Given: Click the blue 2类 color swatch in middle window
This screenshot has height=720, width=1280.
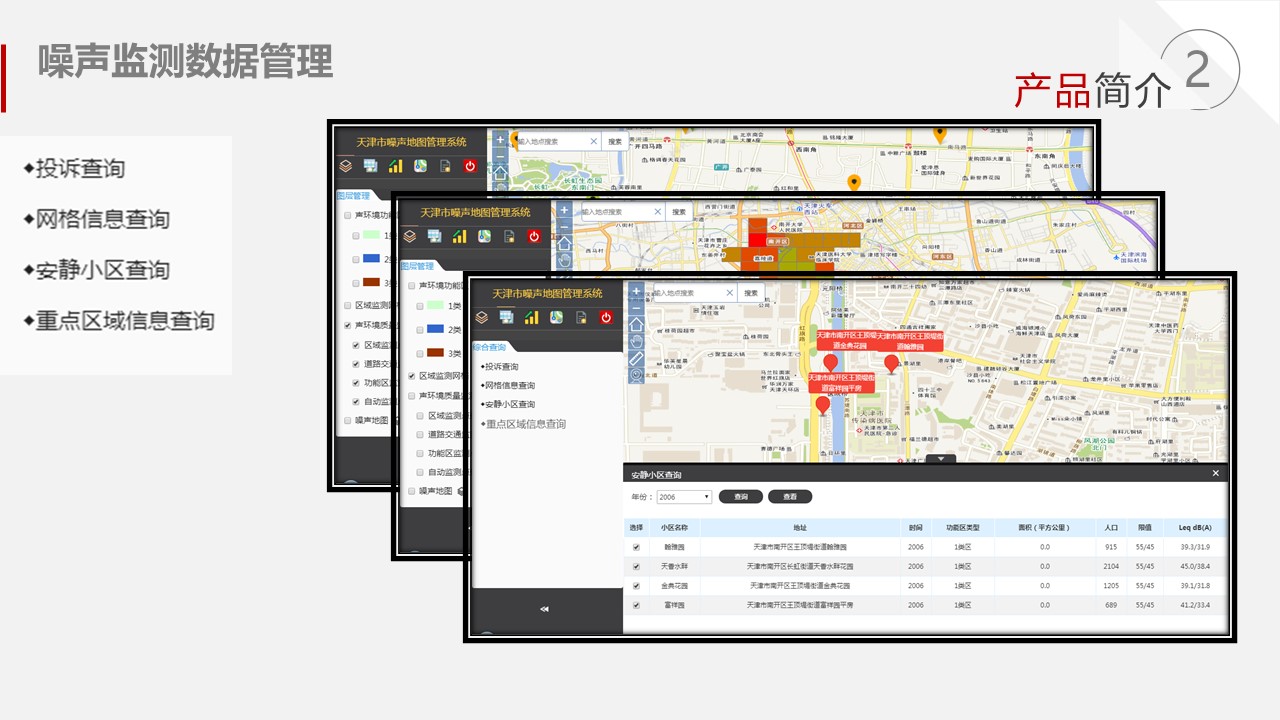Looking at the screenshot, I should point(435,329).
